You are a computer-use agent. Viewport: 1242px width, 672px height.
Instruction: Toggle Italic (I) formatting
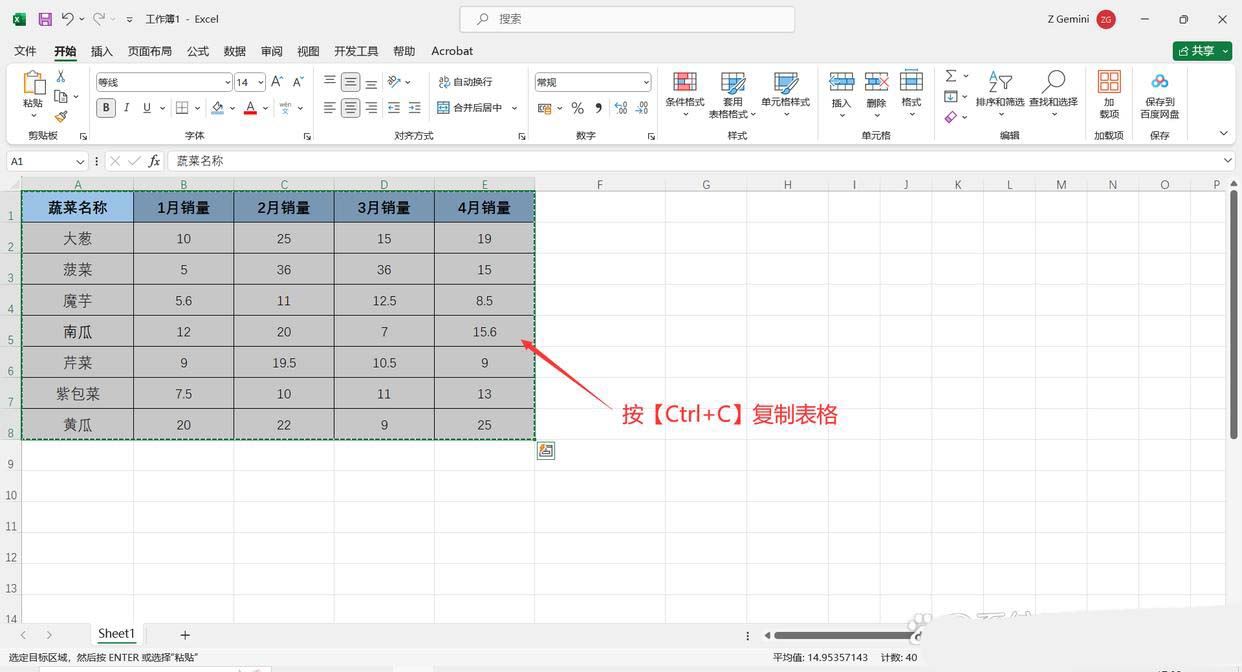[x=127, y=108]
